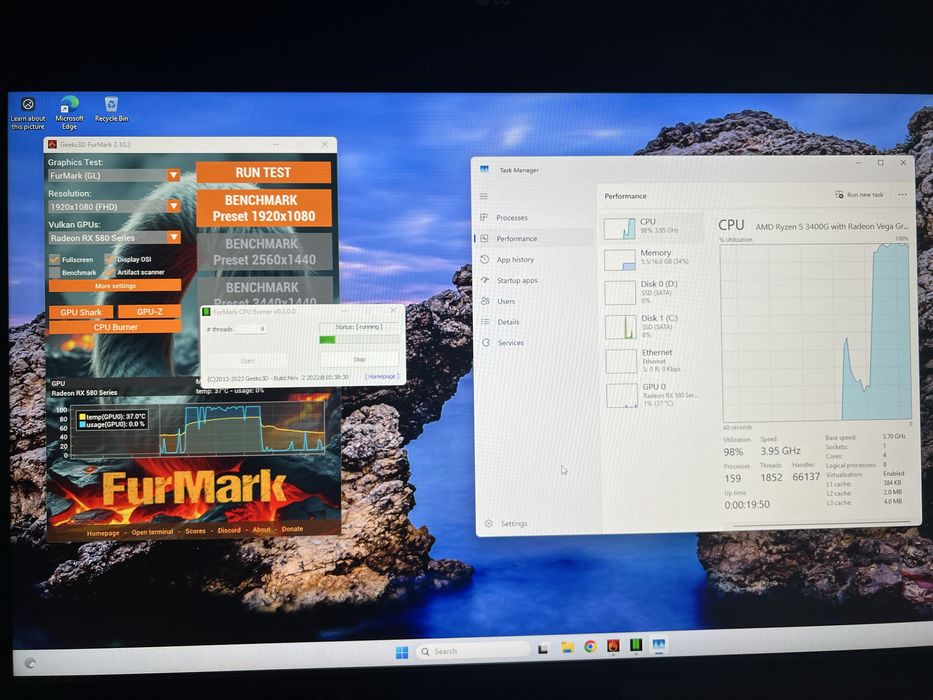Image resolution: width=933 pixels, height=700 pixels.
Task: Click the CPU Burner button in FurMark
Action: (115, 327)
